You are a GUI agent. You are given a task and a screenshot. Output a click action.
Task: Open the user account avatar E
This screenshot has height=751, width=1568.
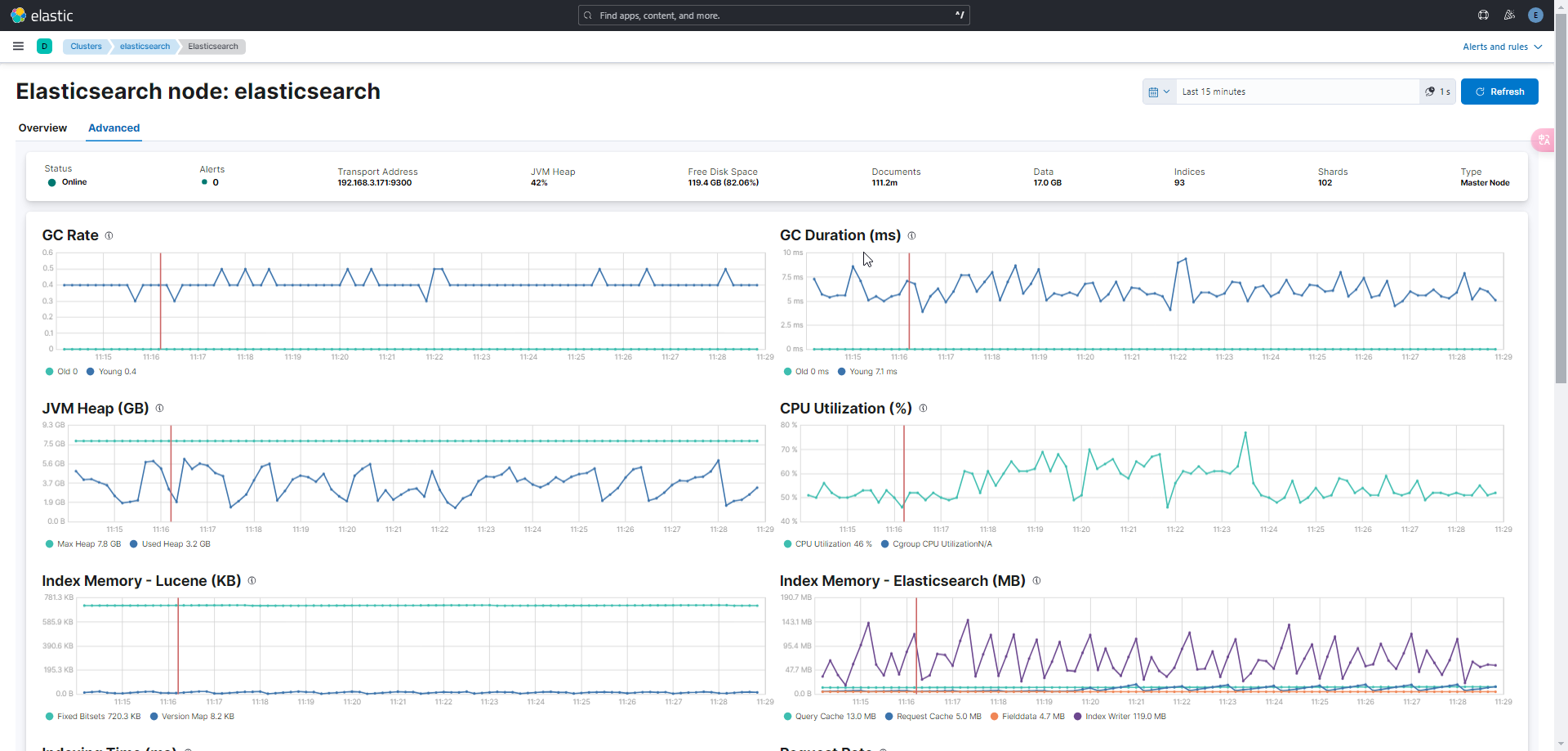(x=1535, y=16)
